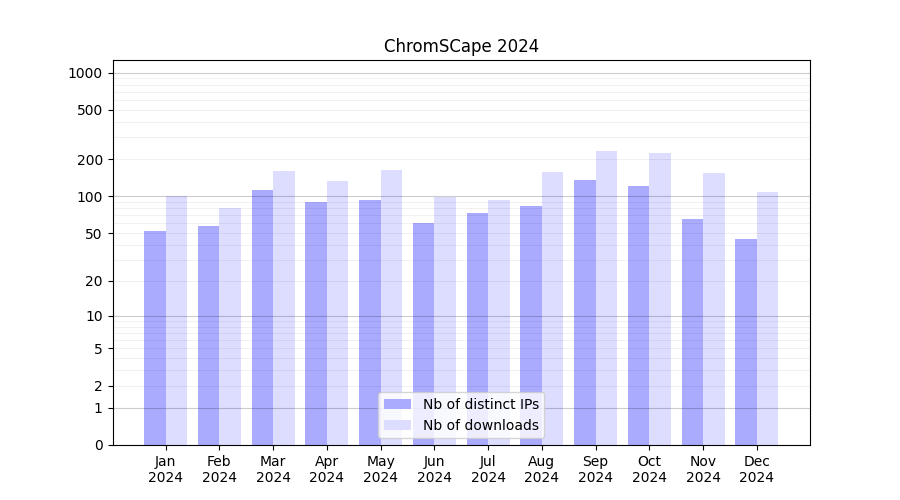Select the Feb 2024 x-axis label
The height and width of the screenshot is (500, 900).
click(x=219, y=469)
